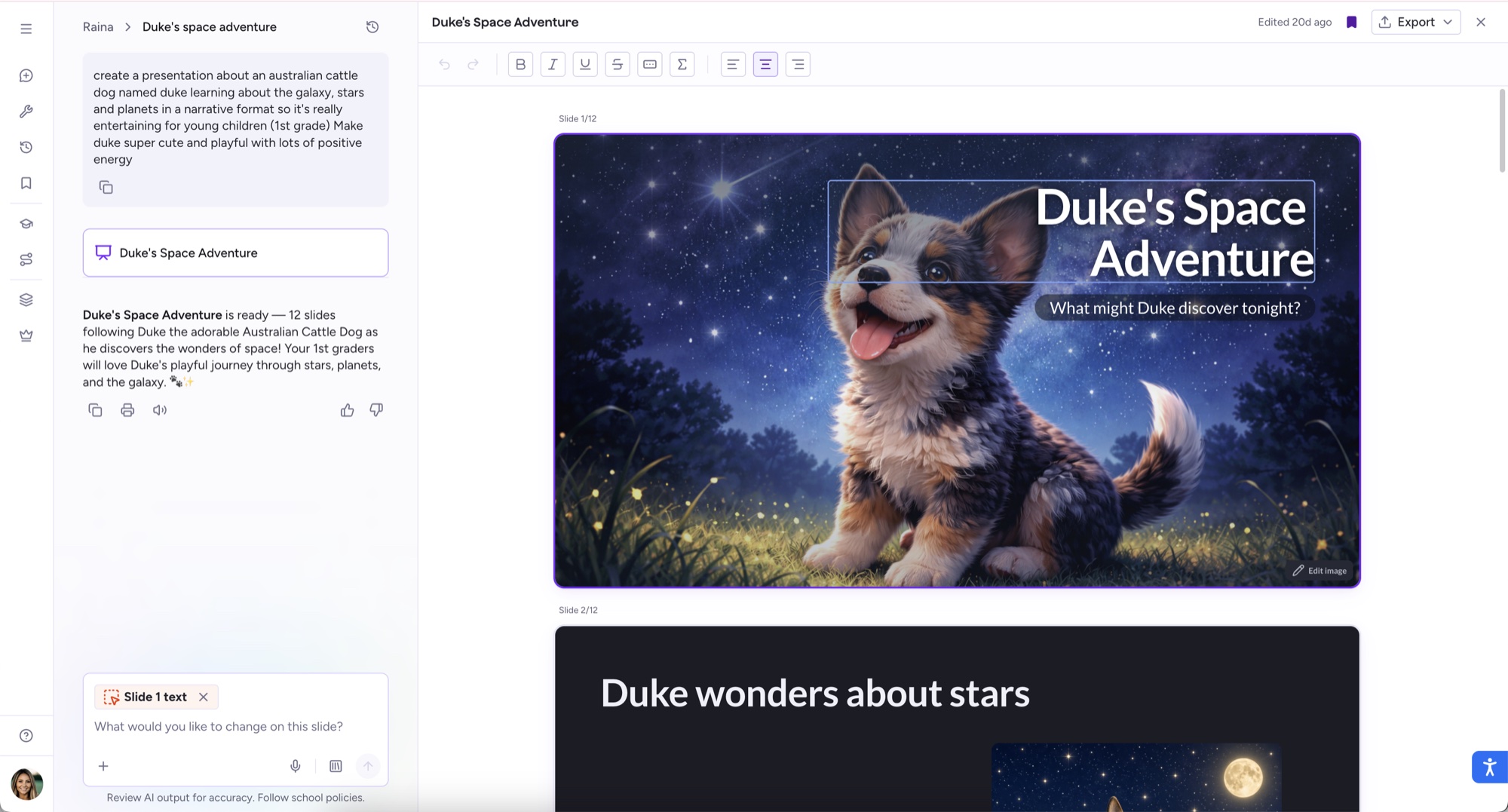1508x812 pixels.
Task: Start voice input with the microphone
Action: click(296, 766)
